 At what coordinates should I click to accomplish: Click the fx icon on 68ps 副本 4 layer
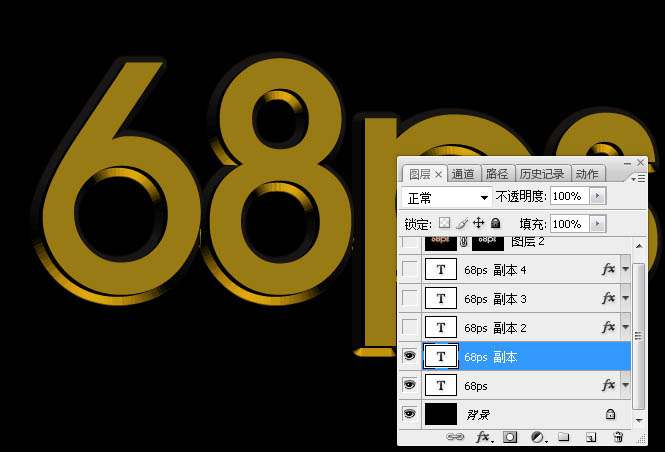coord(608,269)
